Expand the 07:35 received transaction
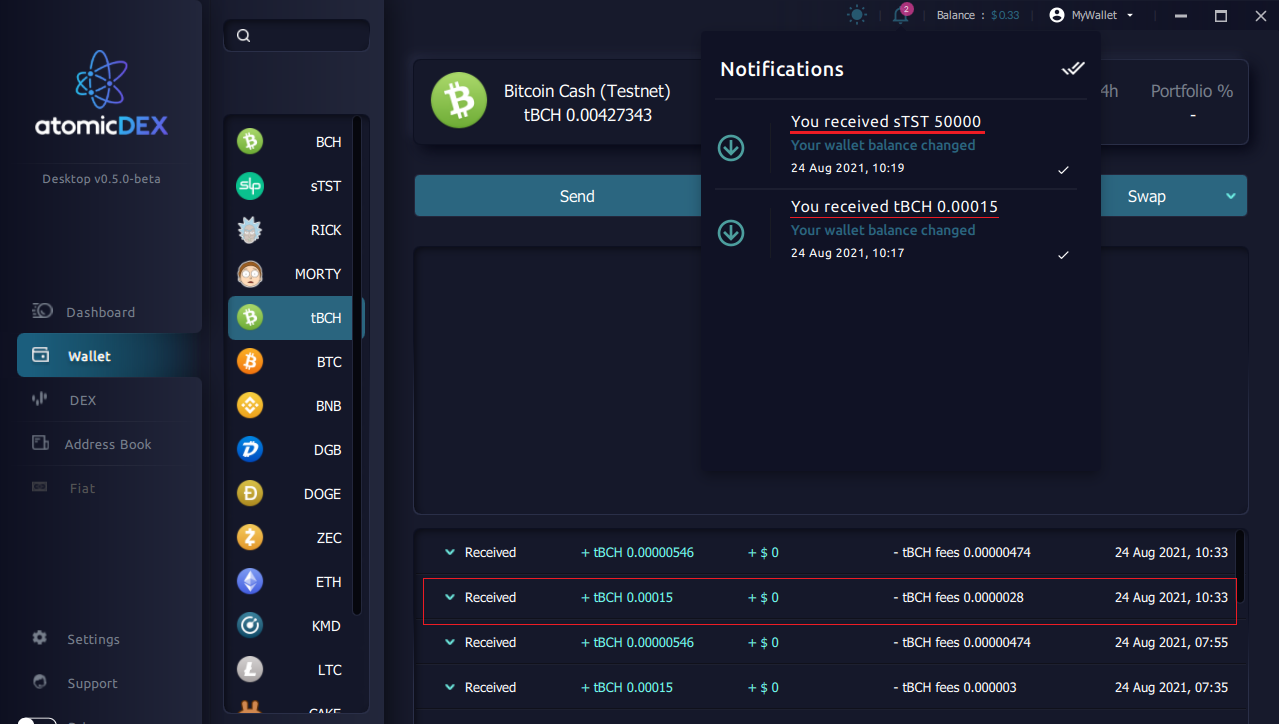Image resolution: width=1279 pixels, height=724 pixels. pos(450,687)
